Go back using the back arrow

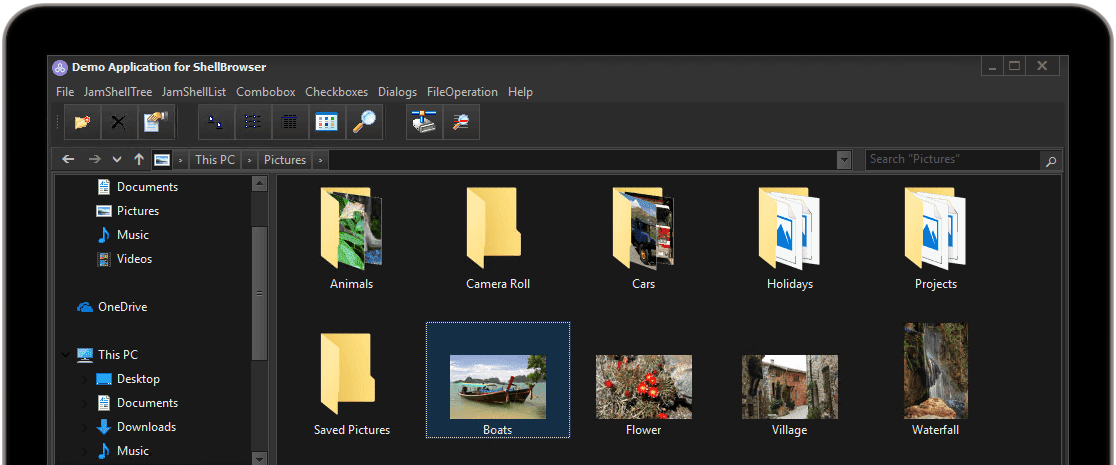68,160
